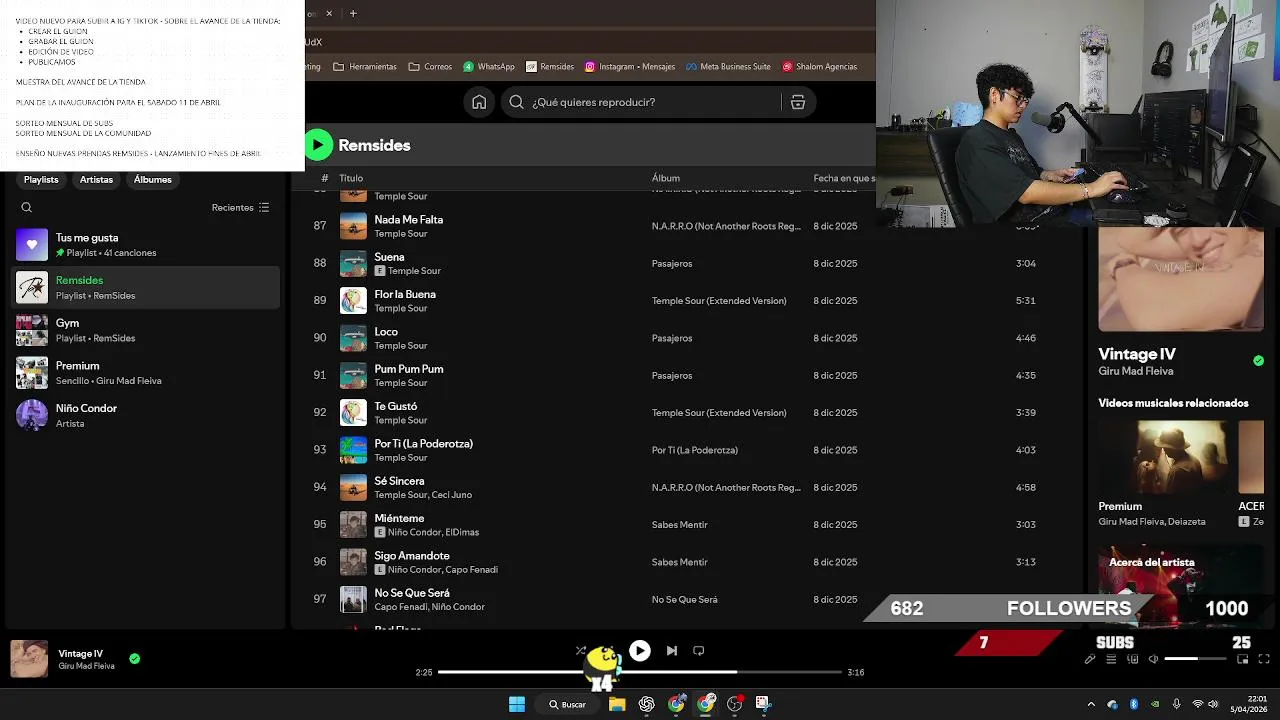Screen dimensions: 1280x720
Task: Open album link 'Por Ti (La Poderotza)'
Action: 695,450
